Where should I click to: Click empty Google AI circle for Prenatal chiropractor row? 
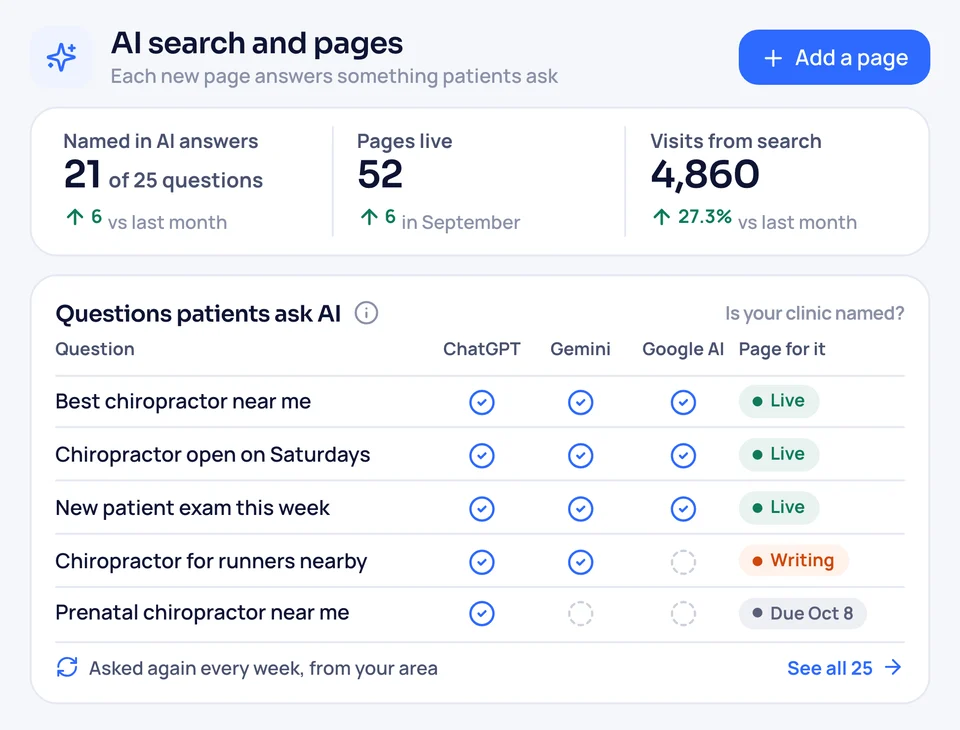click(683, 614)
